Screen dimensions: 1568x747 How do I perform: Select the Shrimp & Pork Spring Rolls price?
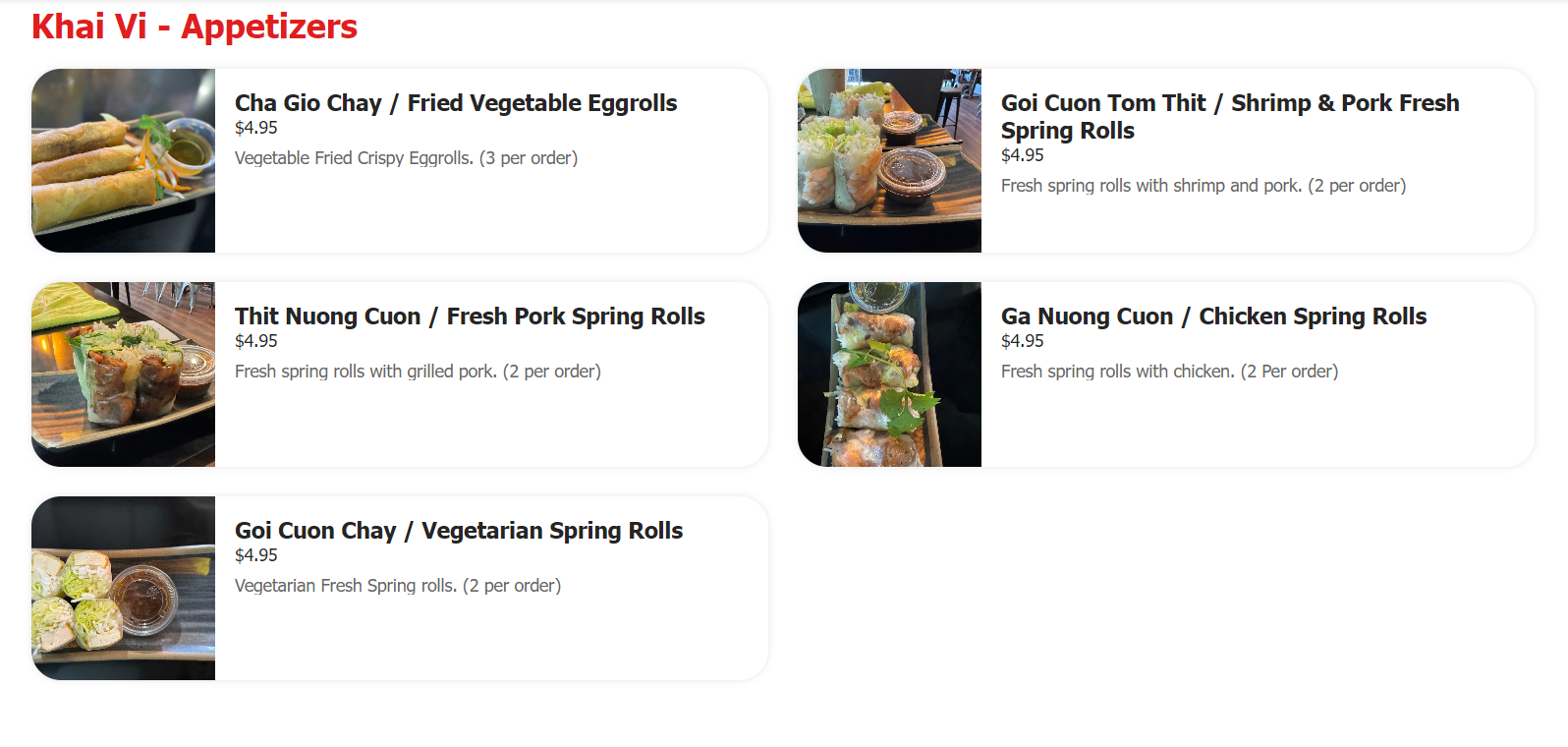click(1023, 155)
